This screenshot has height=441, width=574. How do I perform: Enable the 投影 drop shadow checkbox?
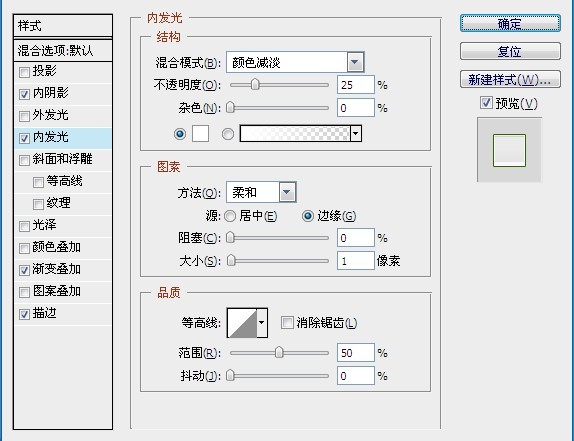[24, 72]
